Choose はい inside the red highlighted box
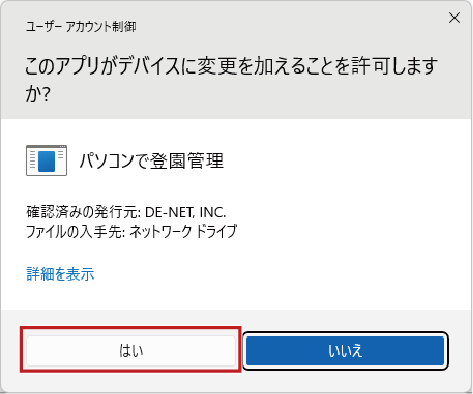This screenshot has width=473, height=394. tap(131, 350)
